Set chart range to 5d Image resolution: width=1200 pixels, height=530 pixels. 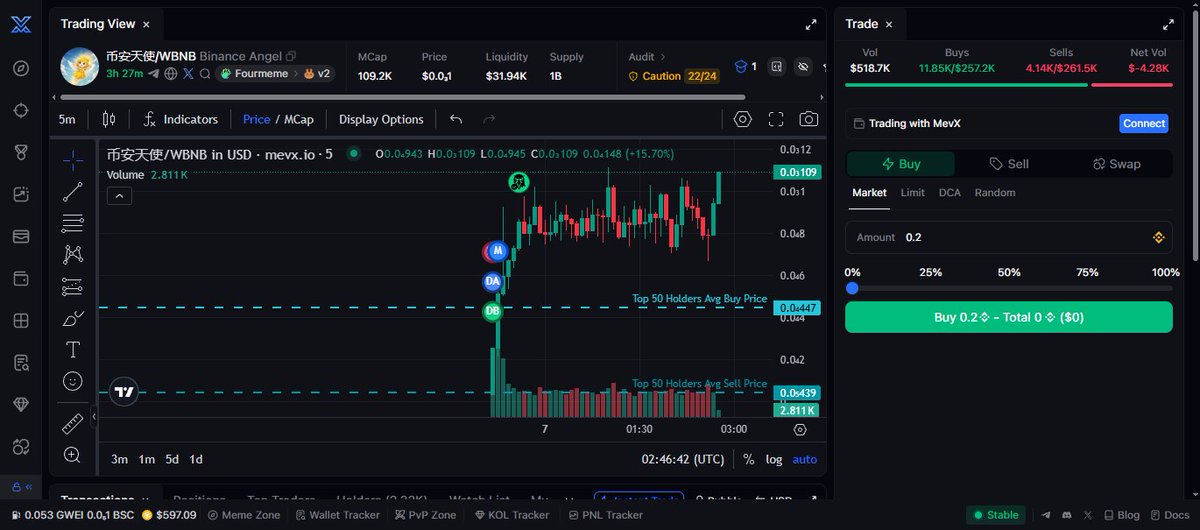172,459
